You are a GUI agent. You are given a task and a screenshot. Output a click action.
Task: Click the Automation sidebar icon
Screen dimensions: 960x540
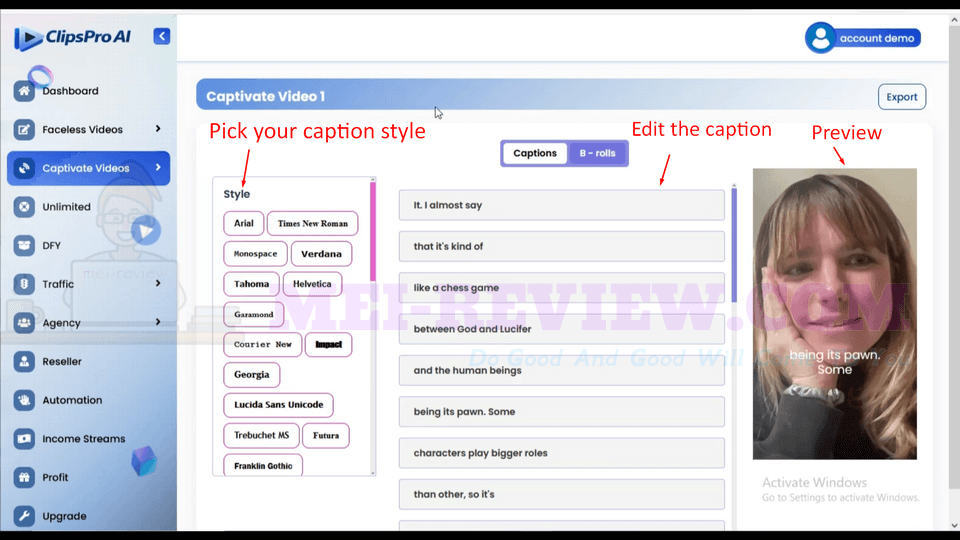coord(24,400)
